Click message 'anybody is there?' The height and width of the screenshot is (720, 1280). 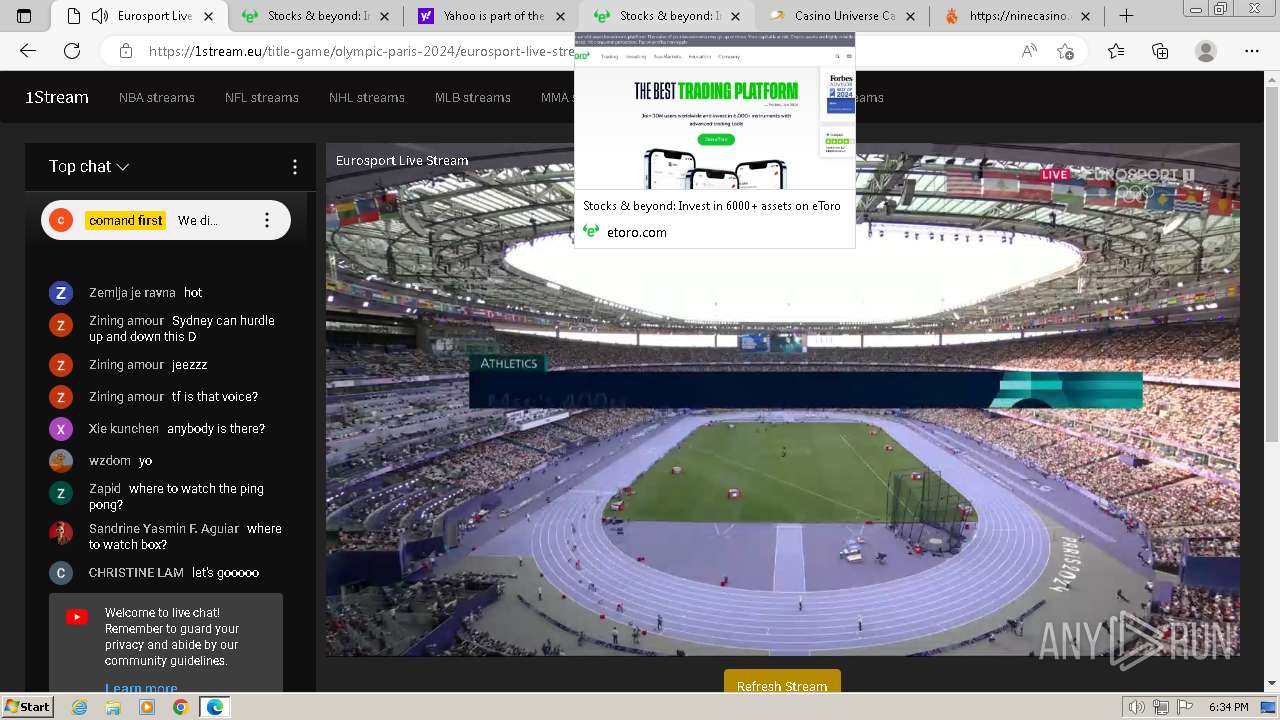216,429
